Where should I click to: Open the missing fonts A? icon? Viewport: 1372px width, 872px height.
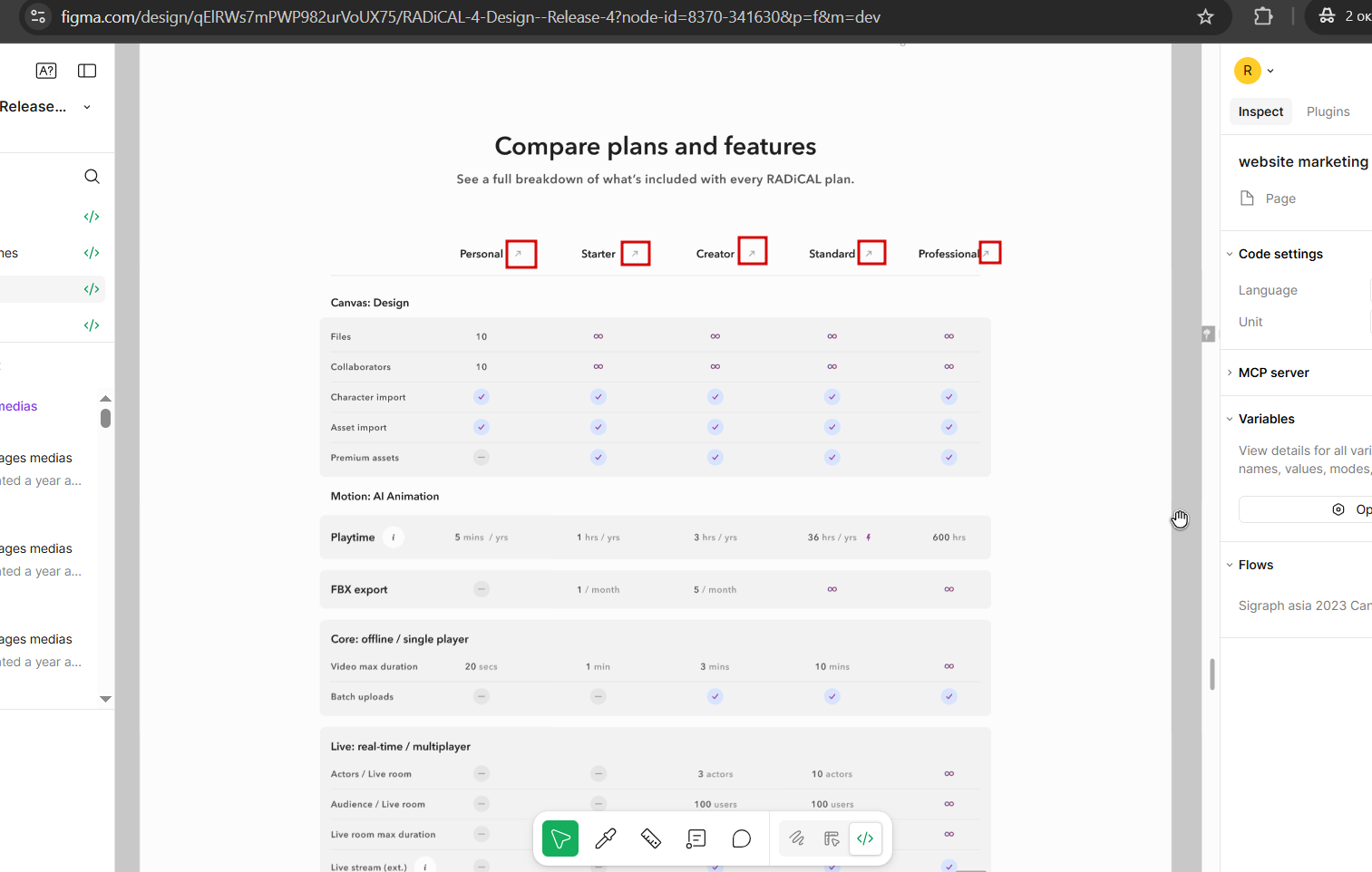(x=46, y=71)
